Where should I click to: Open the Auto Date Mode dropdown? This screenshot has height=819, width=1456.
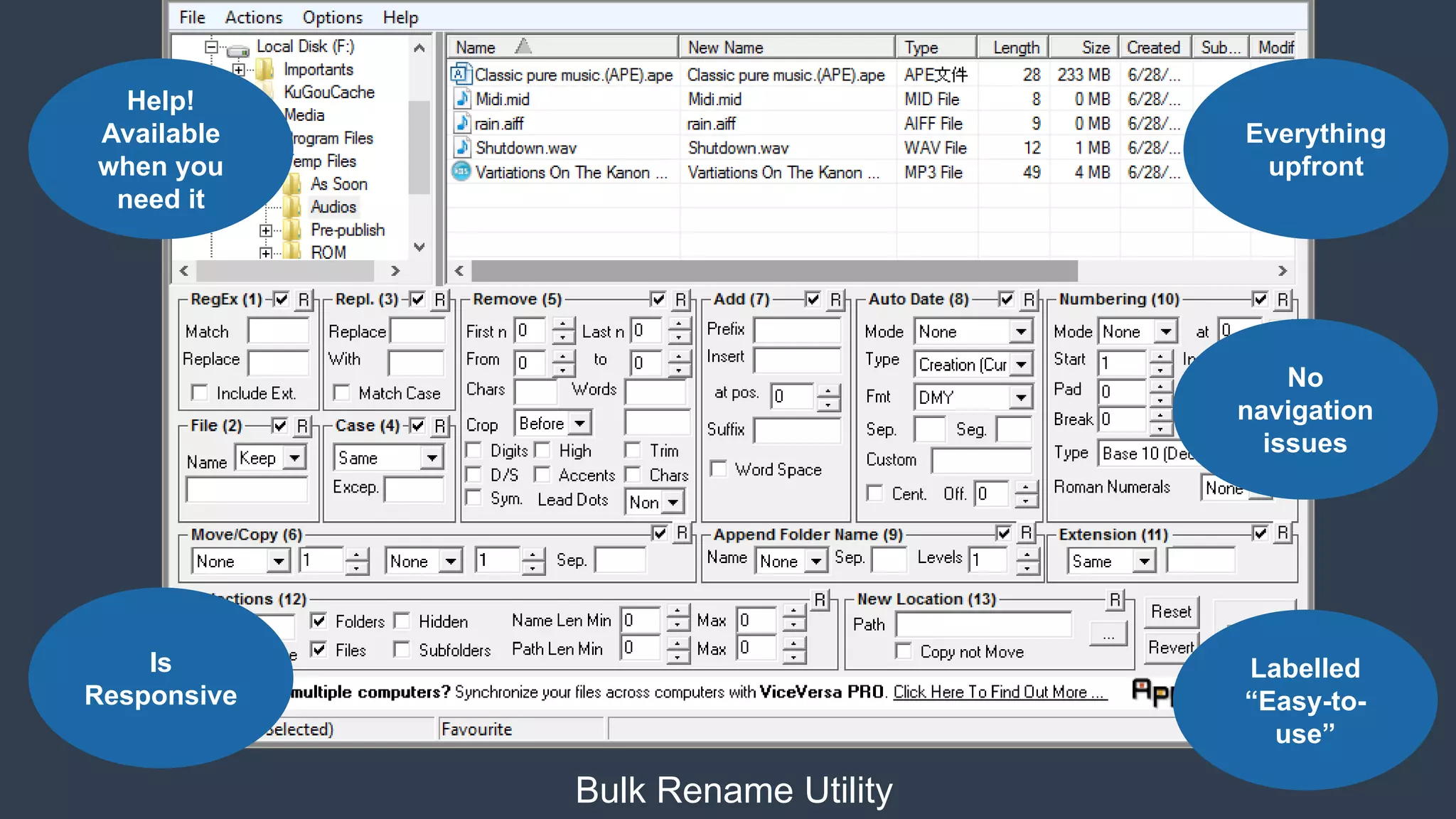tap(1020, 331)
